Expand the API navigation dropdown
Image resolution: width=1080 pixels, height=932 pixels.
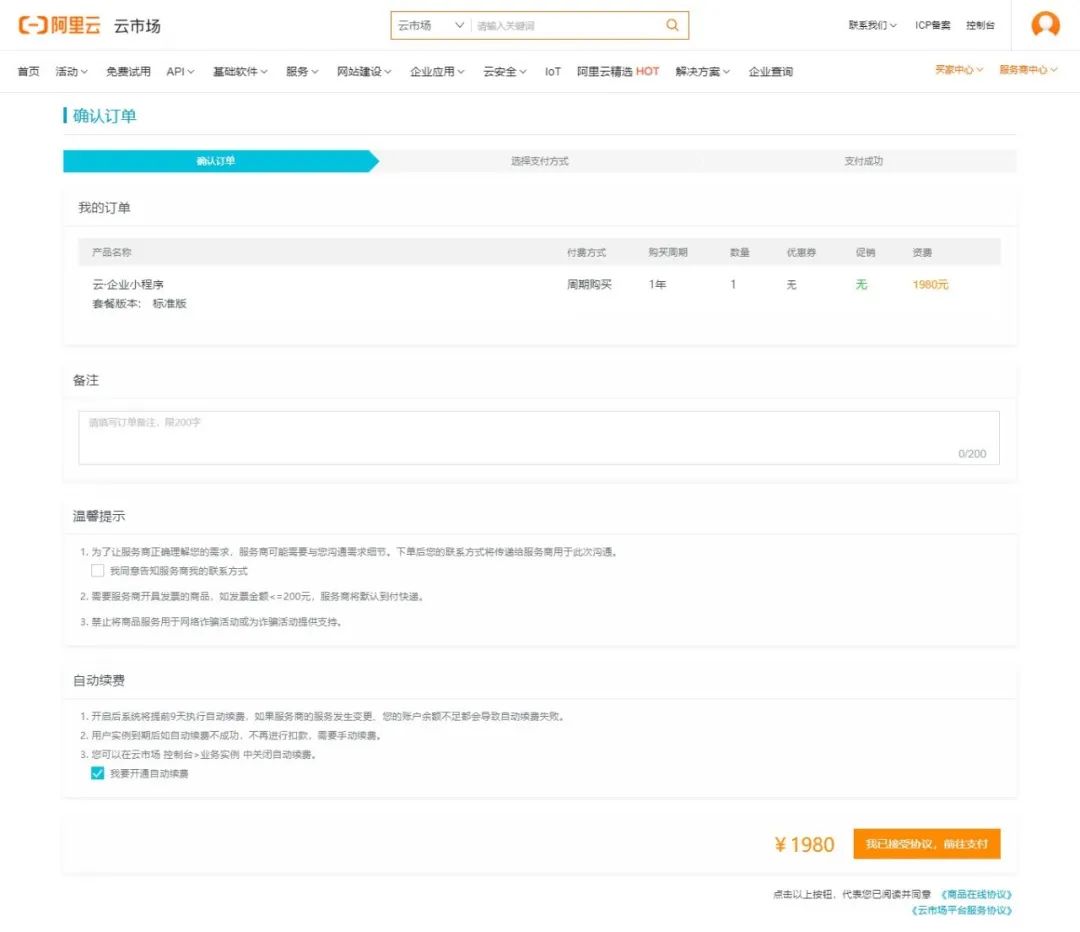tap(180, 72)
